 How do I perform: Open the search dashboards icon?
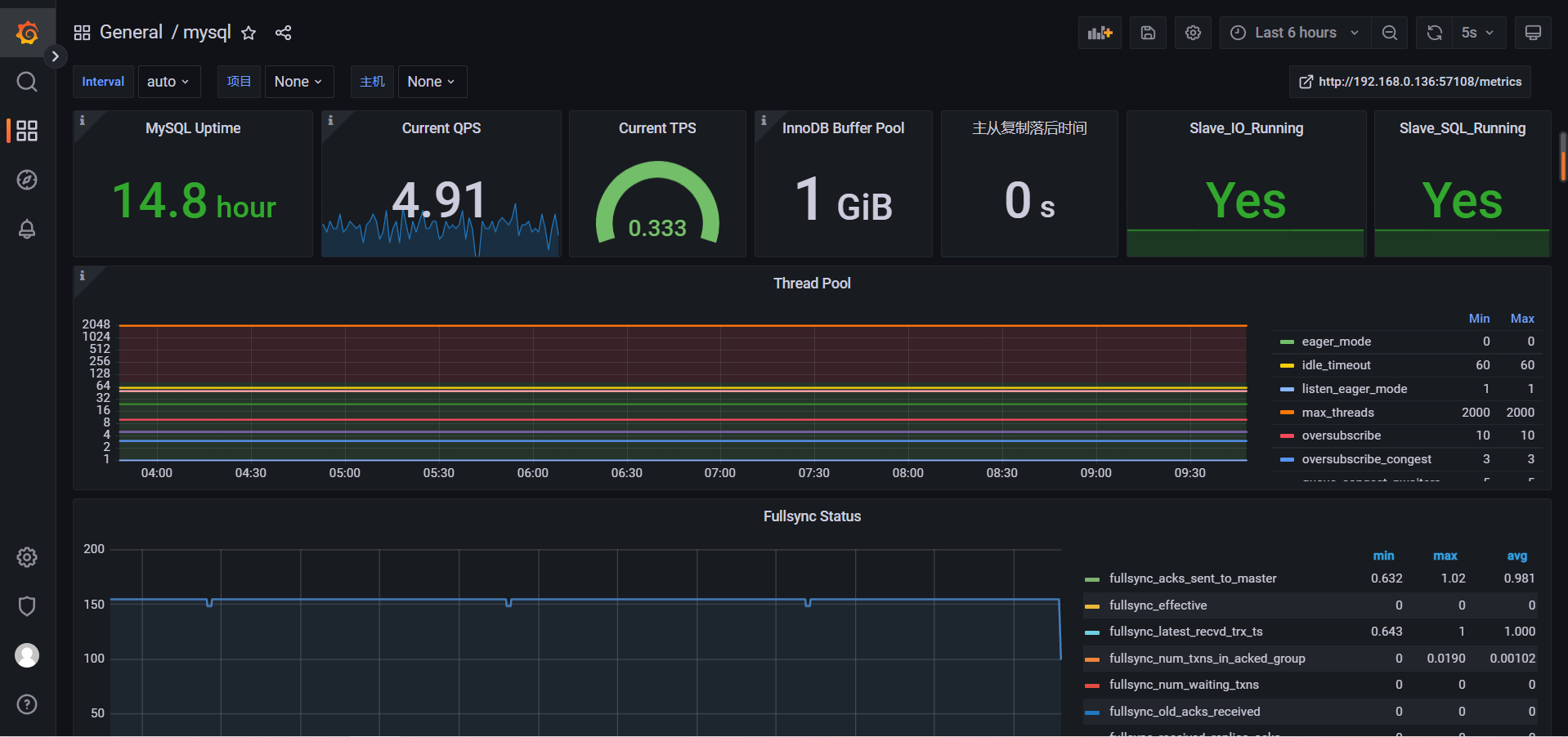[x=27, y=82]
